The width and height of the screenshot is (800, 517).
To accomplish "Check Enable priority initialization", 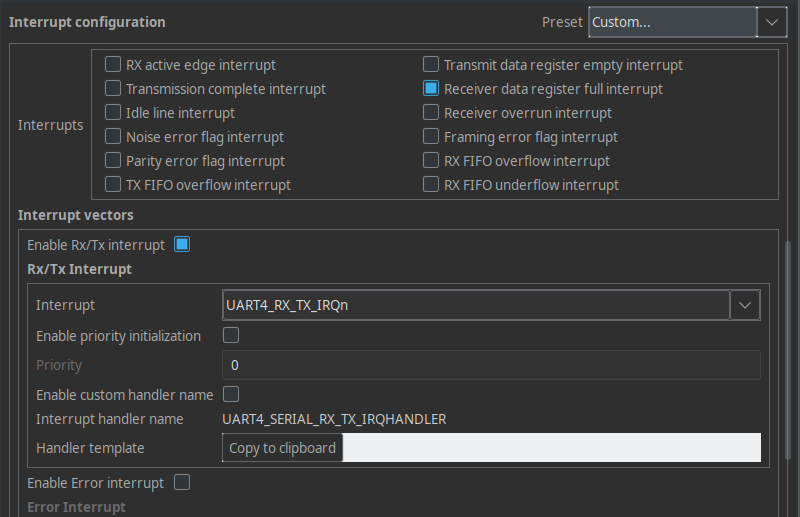I will pos(230,335).
